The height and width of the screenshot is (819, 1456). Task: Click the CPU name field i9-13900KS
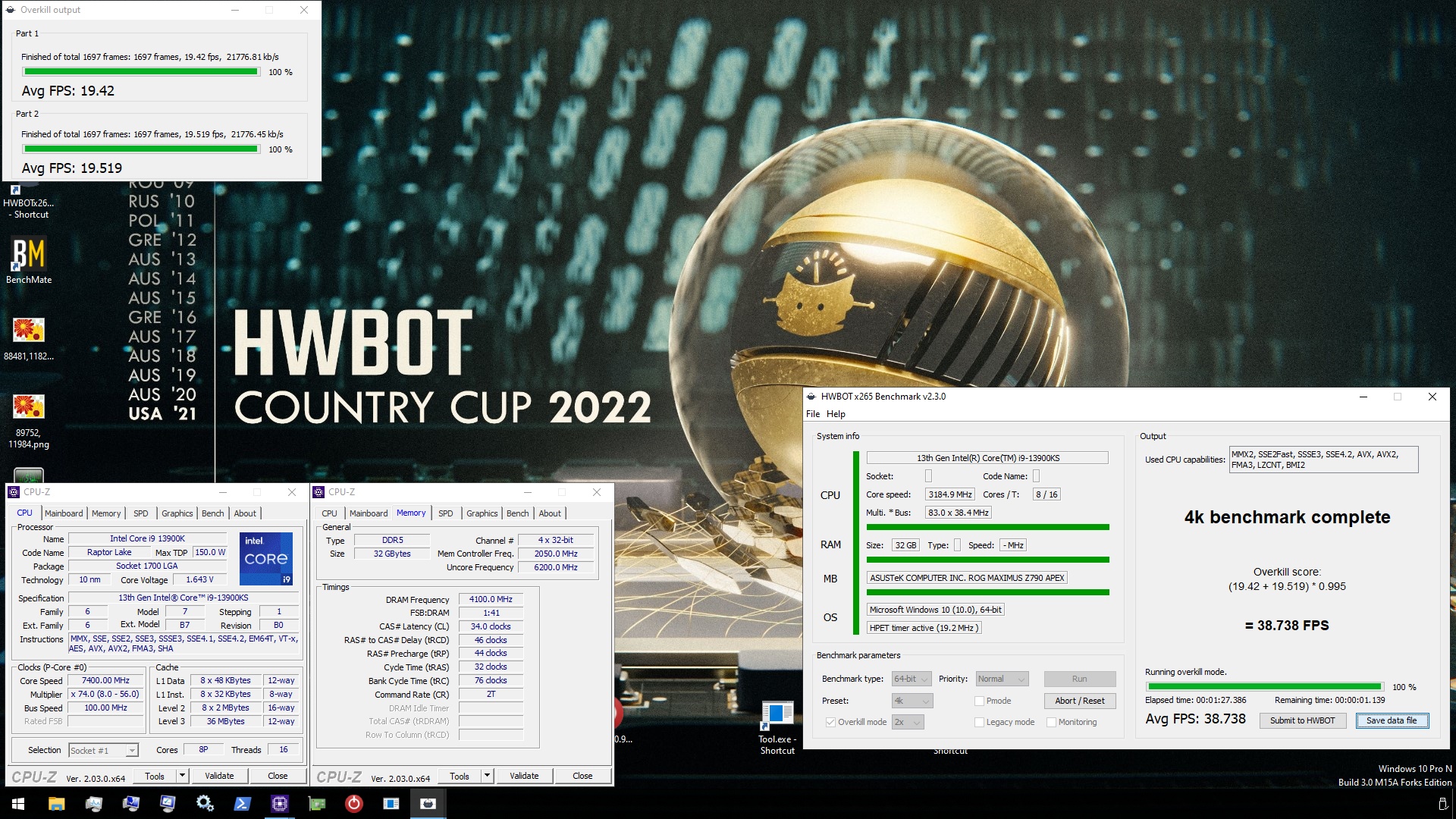(987, 458)
